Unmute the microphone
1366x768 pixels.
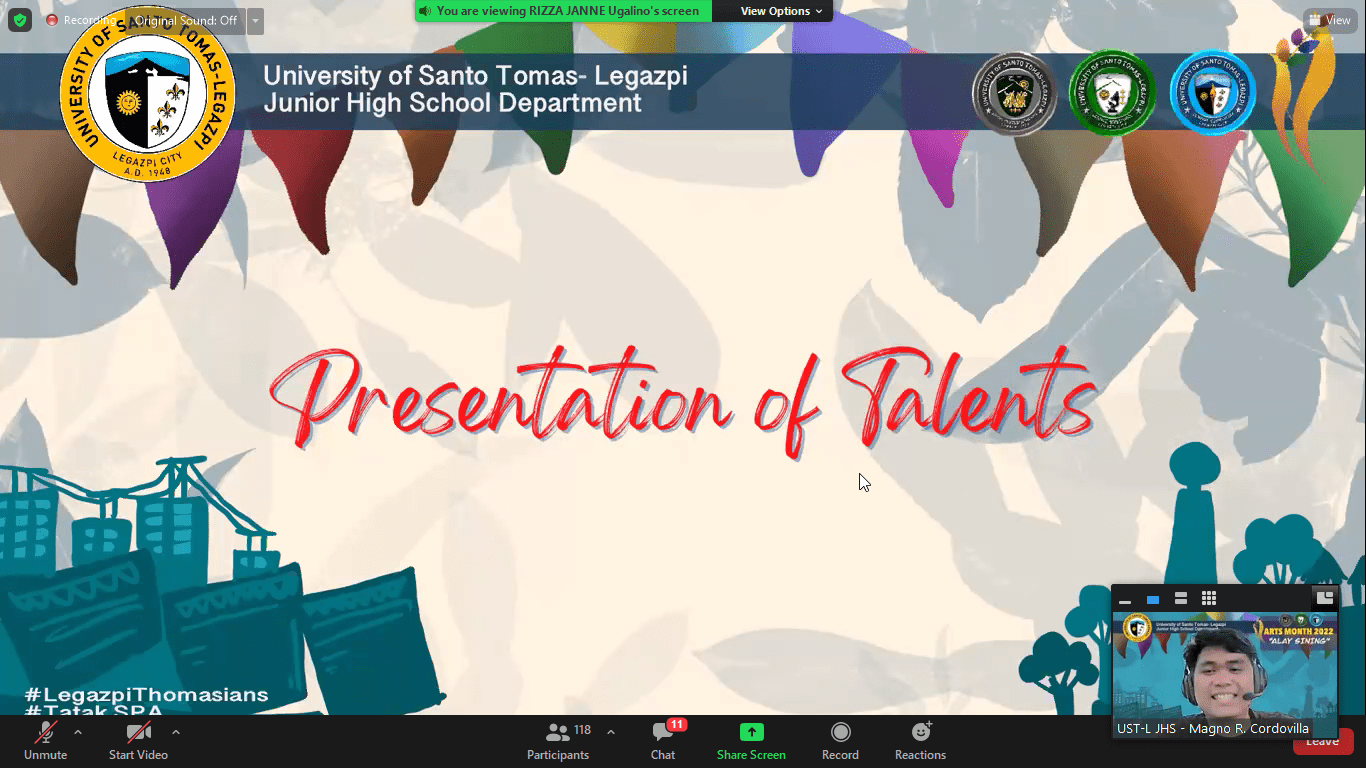[x=45, y=733]
